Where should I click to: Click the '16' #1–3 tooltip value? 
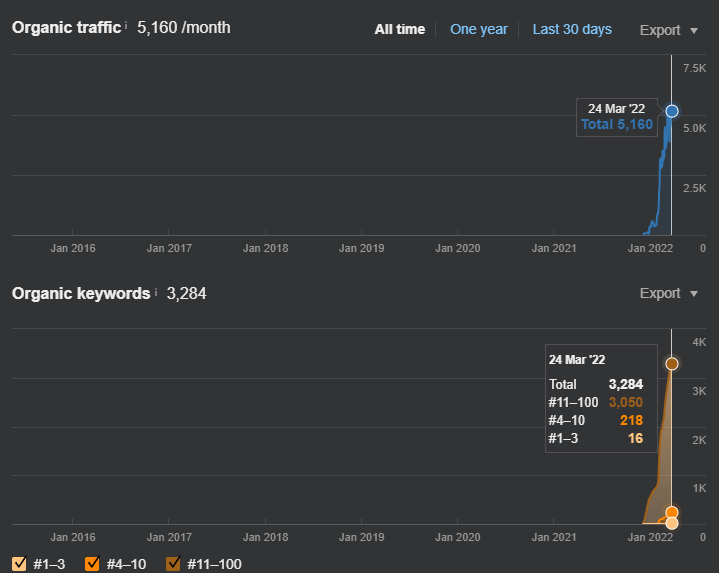point(635,438)
